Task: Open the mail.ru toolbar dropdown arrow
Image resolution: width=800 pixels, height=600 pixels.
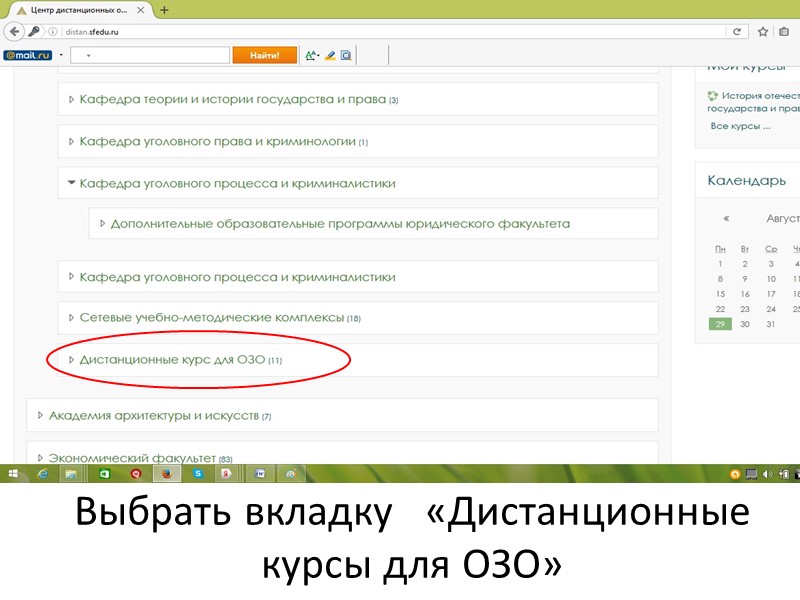Action: (x=61, y=55)
